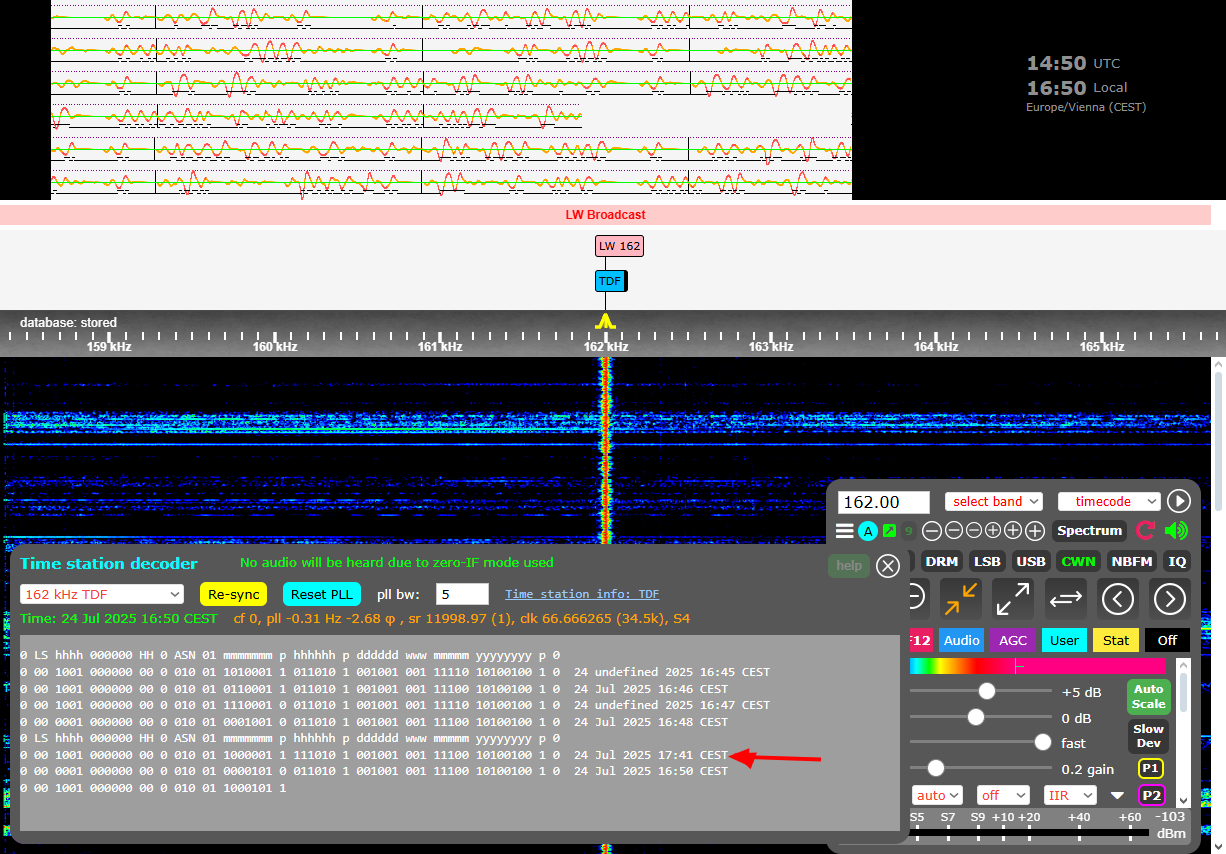This screenshot has height=854, width=1226.
Task: Click the red circular reload arrow icon
Action: (1146, 531)
